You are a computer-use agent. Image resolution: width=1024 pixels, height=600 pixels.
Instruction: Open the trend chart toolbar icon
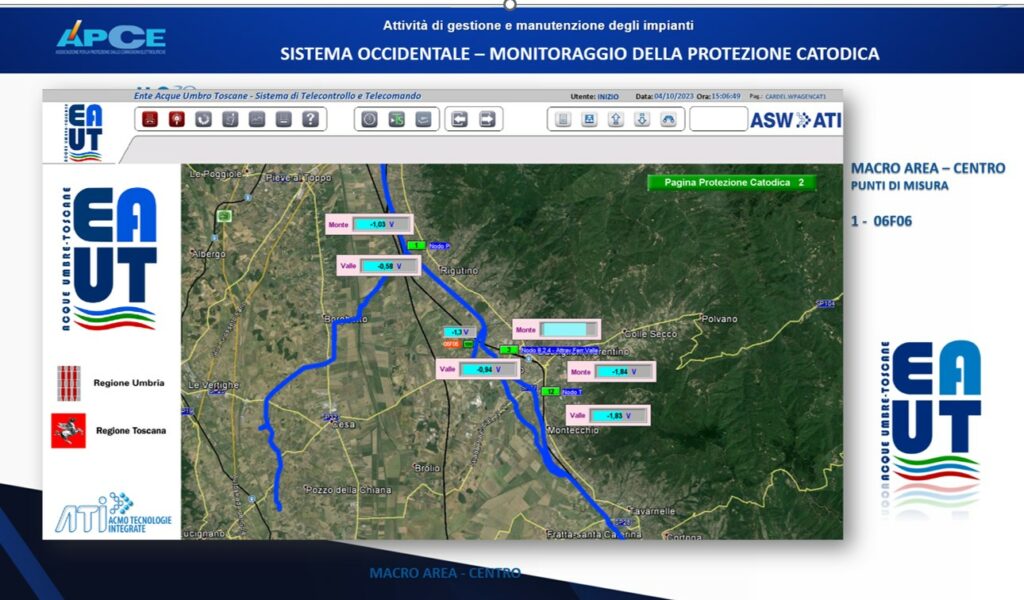pos(257,119)
